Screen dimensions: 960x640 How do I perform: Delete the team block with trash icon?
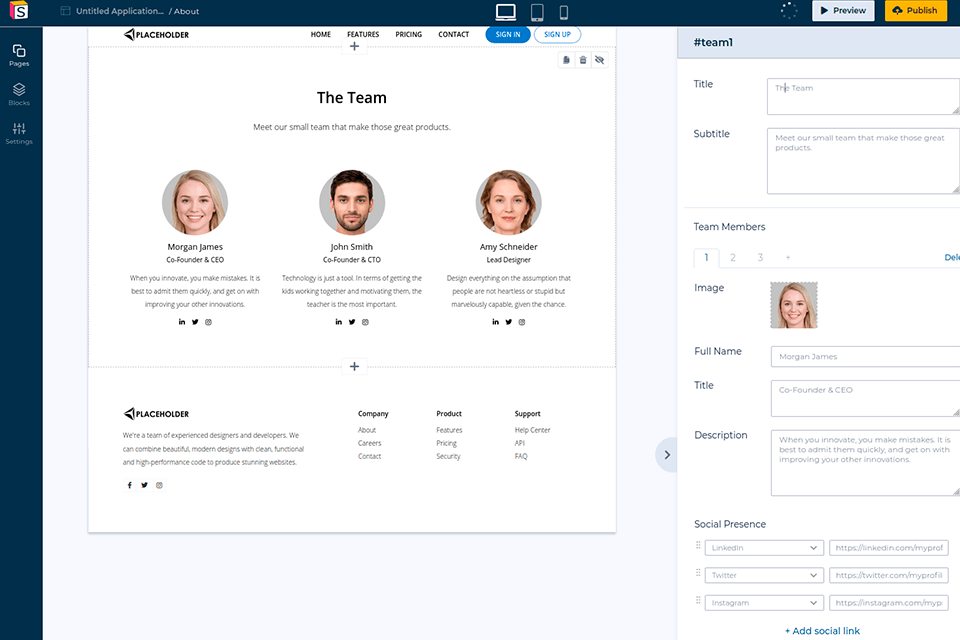583,60
